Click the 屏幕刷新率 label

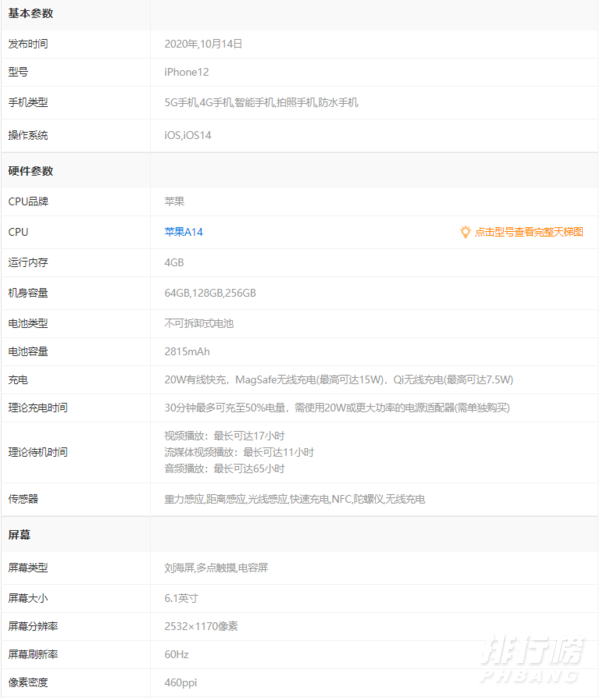pyautogui.click(x=33, y=654)
